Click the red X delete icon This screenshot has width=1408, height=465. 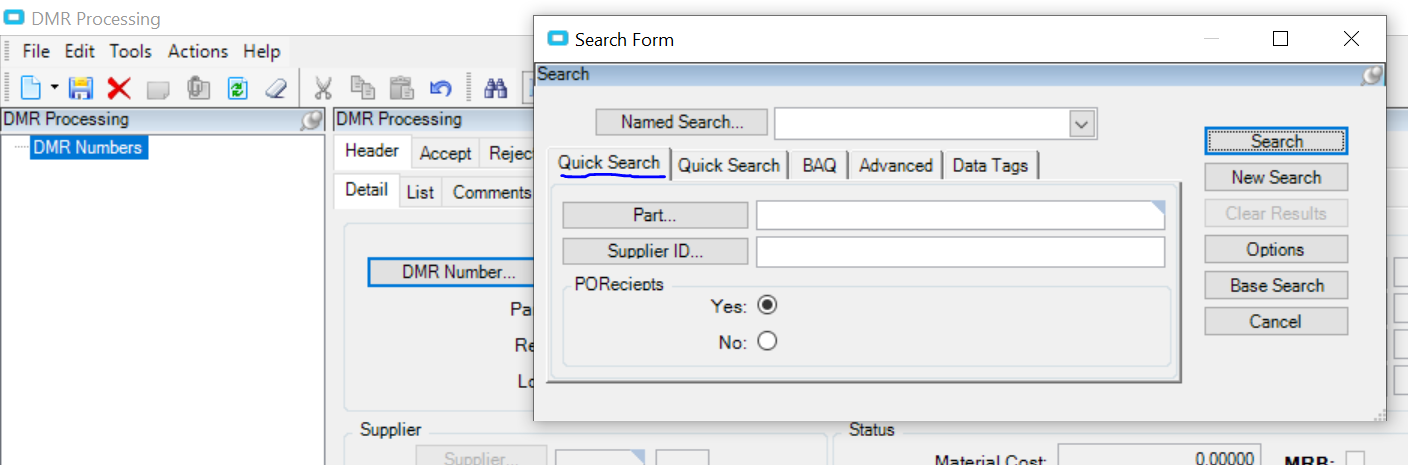coord(119,88)
